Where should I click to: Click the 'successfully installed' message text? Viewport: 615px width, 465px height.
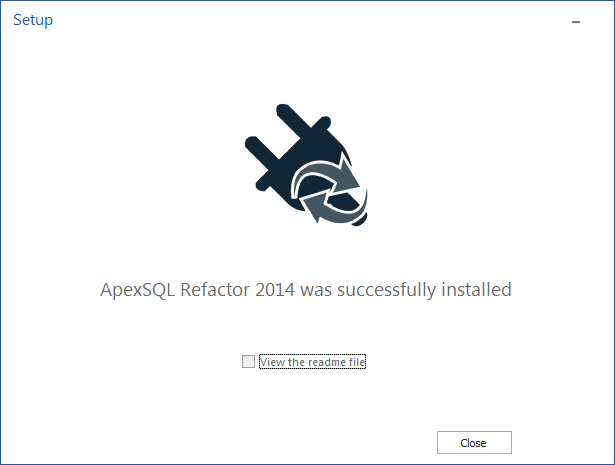click(x=424, y=290)
